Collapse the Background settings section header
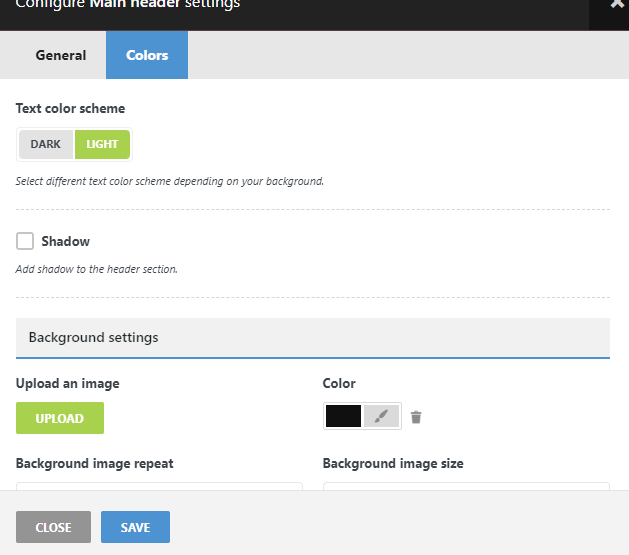 312,338
